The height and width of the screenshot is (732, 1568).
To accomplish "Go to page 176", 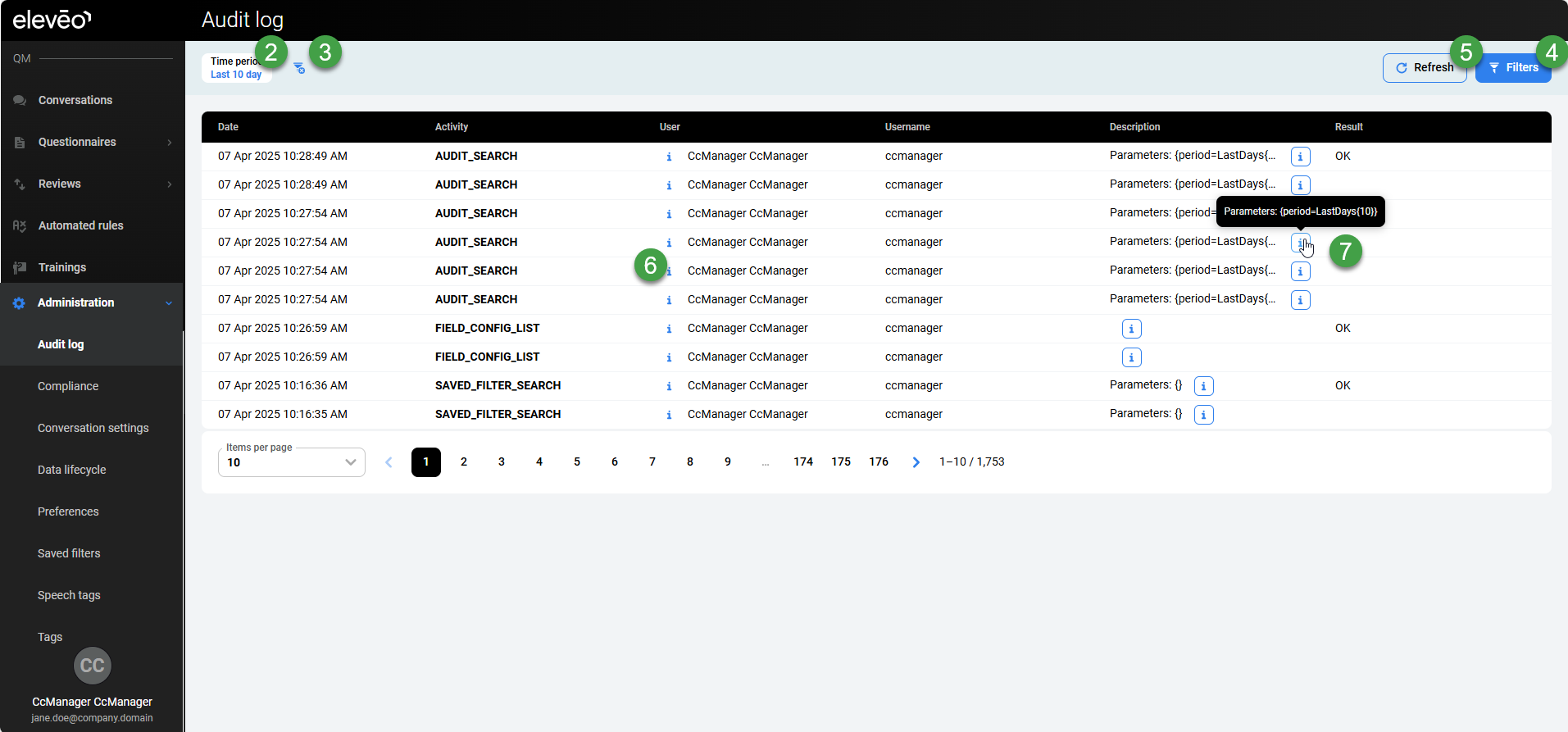I will coord(879,462).
